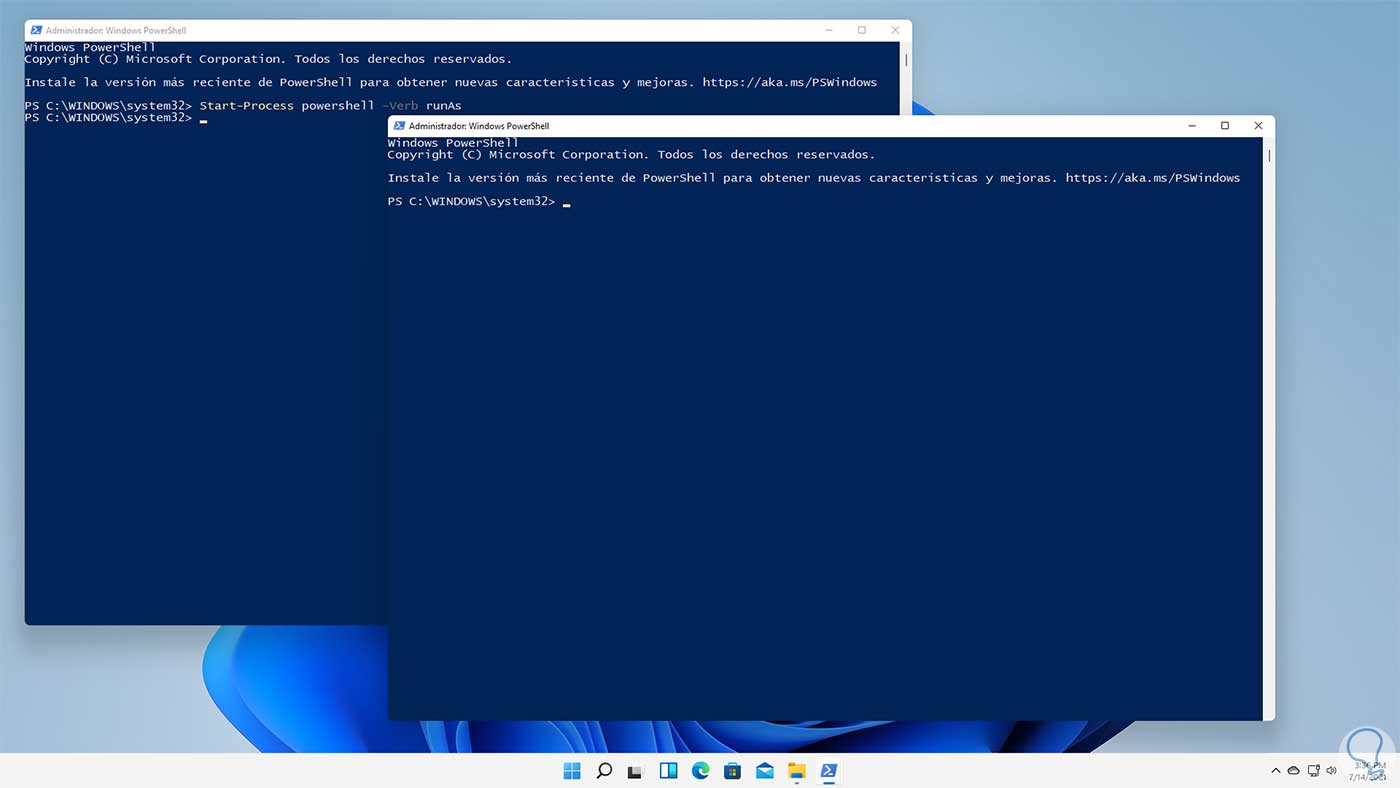Screen dimensions: 1400x788
Task: Click the front PowerShell window scrollbar thumb
Action: pyautogui.click(x=1269, y=156)
